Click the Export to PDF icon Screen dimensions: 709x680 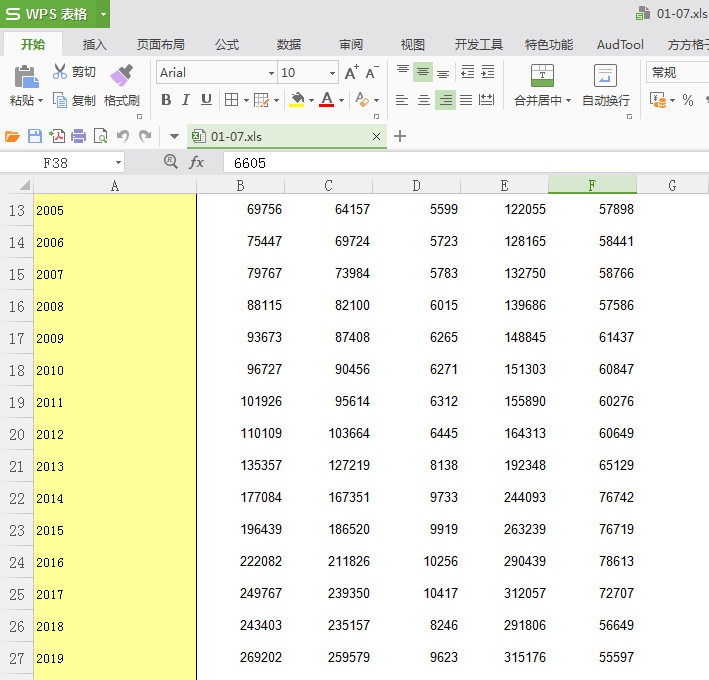(57, 136)
